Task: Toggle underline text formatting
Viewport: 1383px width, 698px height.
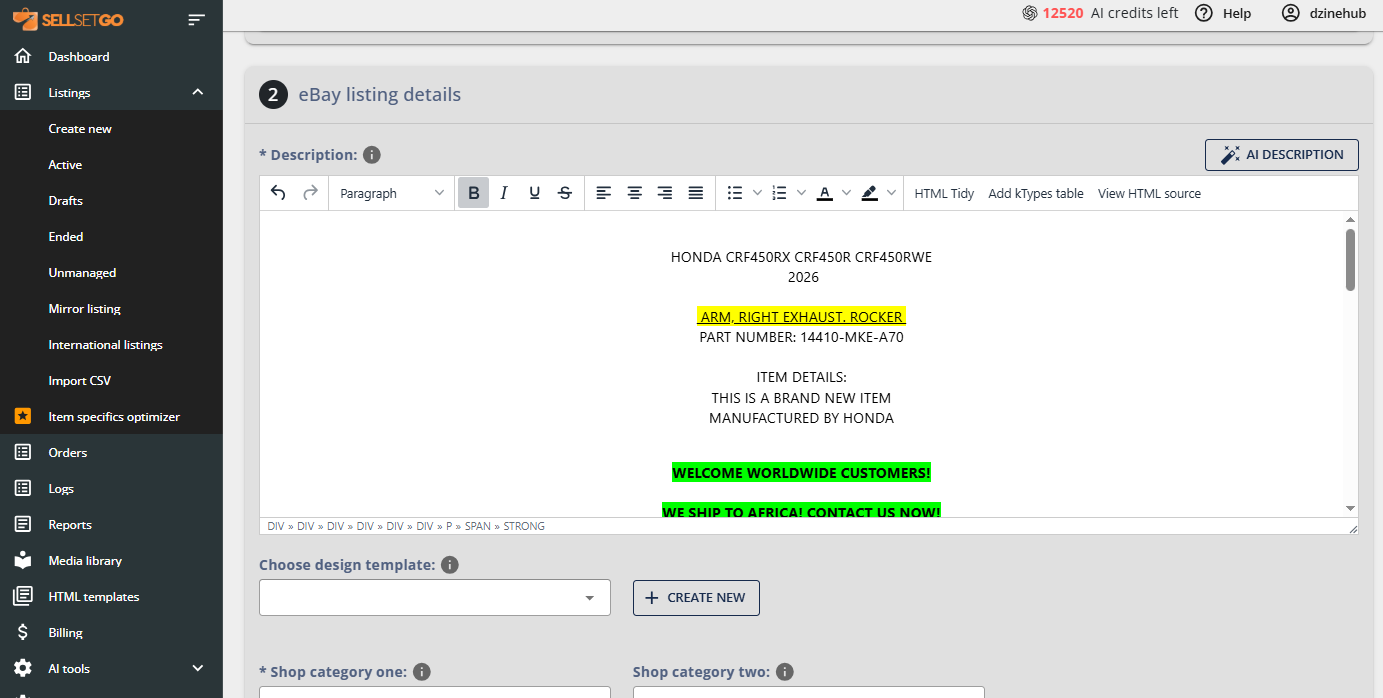Action: 534,193
